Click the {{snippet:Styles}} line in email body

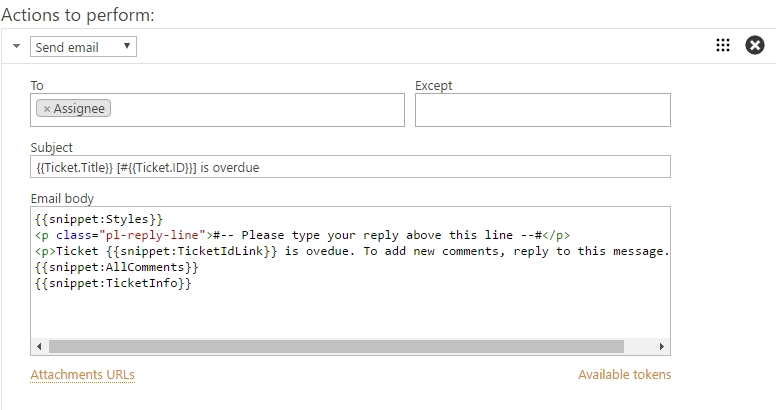click(99, 219)
